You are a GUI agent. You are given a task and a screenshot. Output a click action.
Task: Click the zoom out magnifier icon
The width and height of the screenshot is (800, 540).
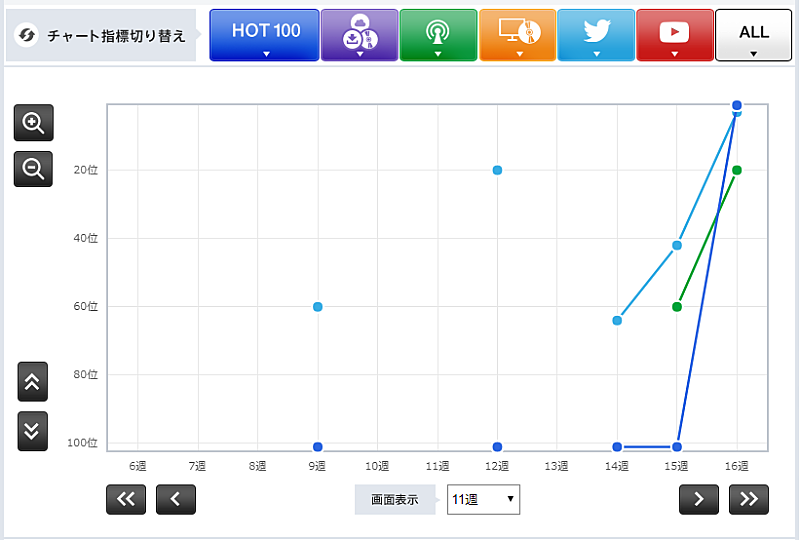[33, 169]
